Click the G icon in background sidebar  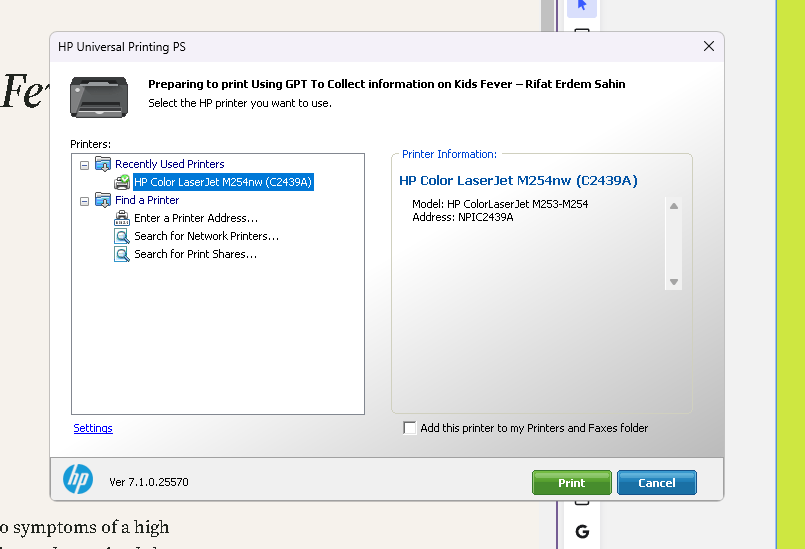582,532
